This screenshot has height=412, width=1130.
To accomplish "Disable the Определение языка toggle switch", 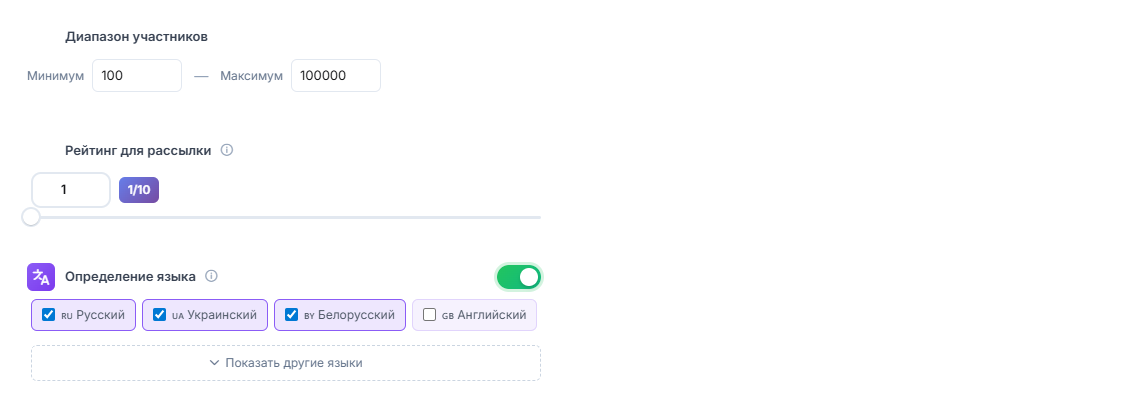I will tap(518, 277).
